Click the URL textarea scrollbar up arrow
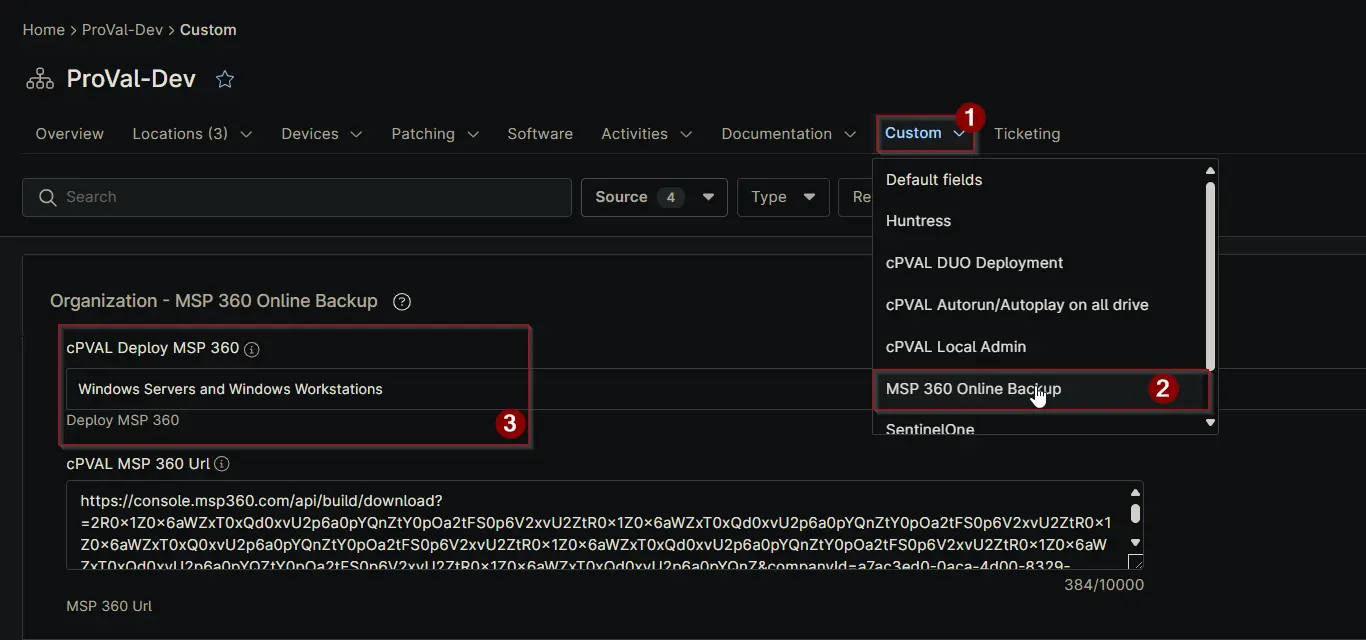 click(x=1135, y=492)
